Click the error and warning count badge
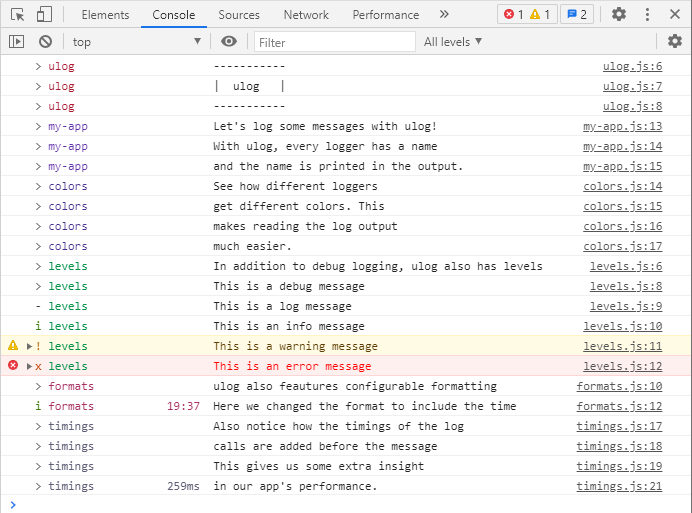Viewport: 692px width, 513px height. (x=527, y=15)
